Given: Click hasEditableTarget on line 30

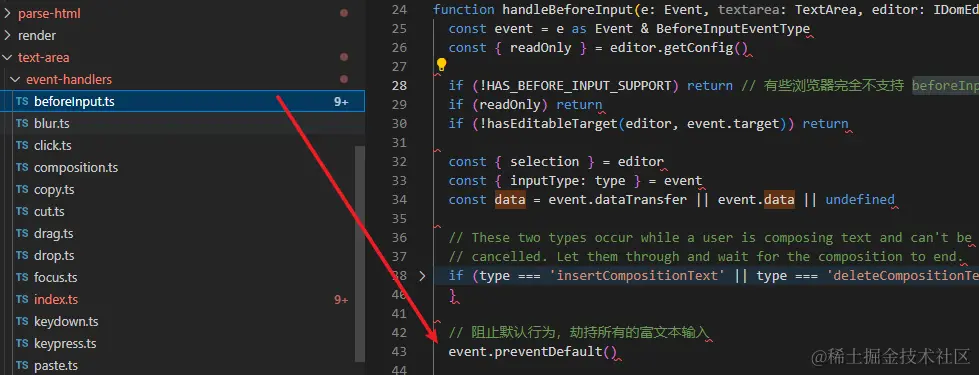Looking at the screenshot, I should tap(553, 124).
